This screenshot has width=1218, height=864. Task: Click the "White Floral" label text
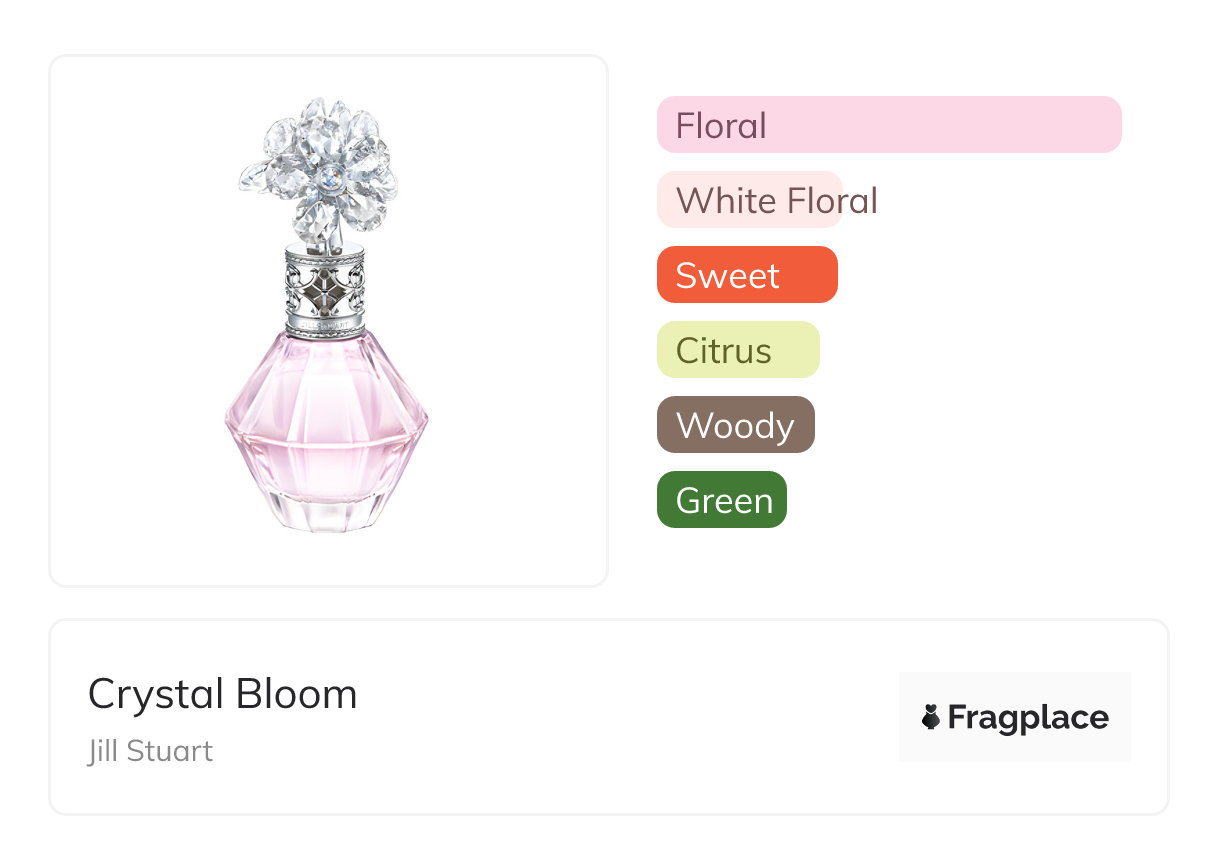tap(777, 201)
